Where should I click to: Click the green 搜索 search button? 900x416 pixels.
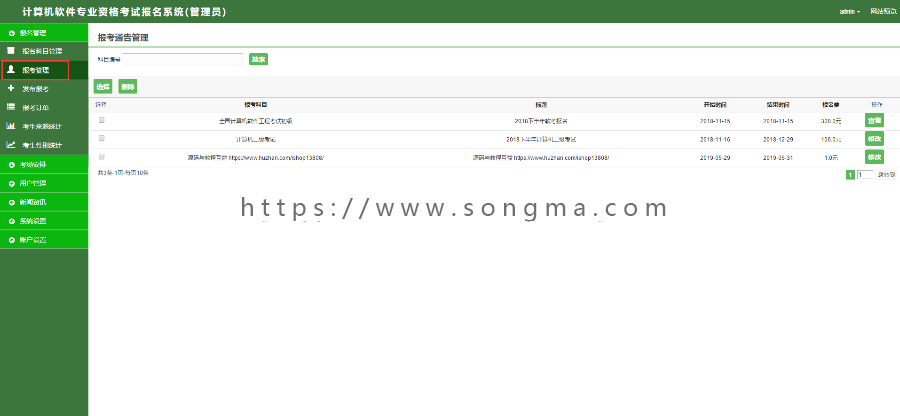(258, 59)
